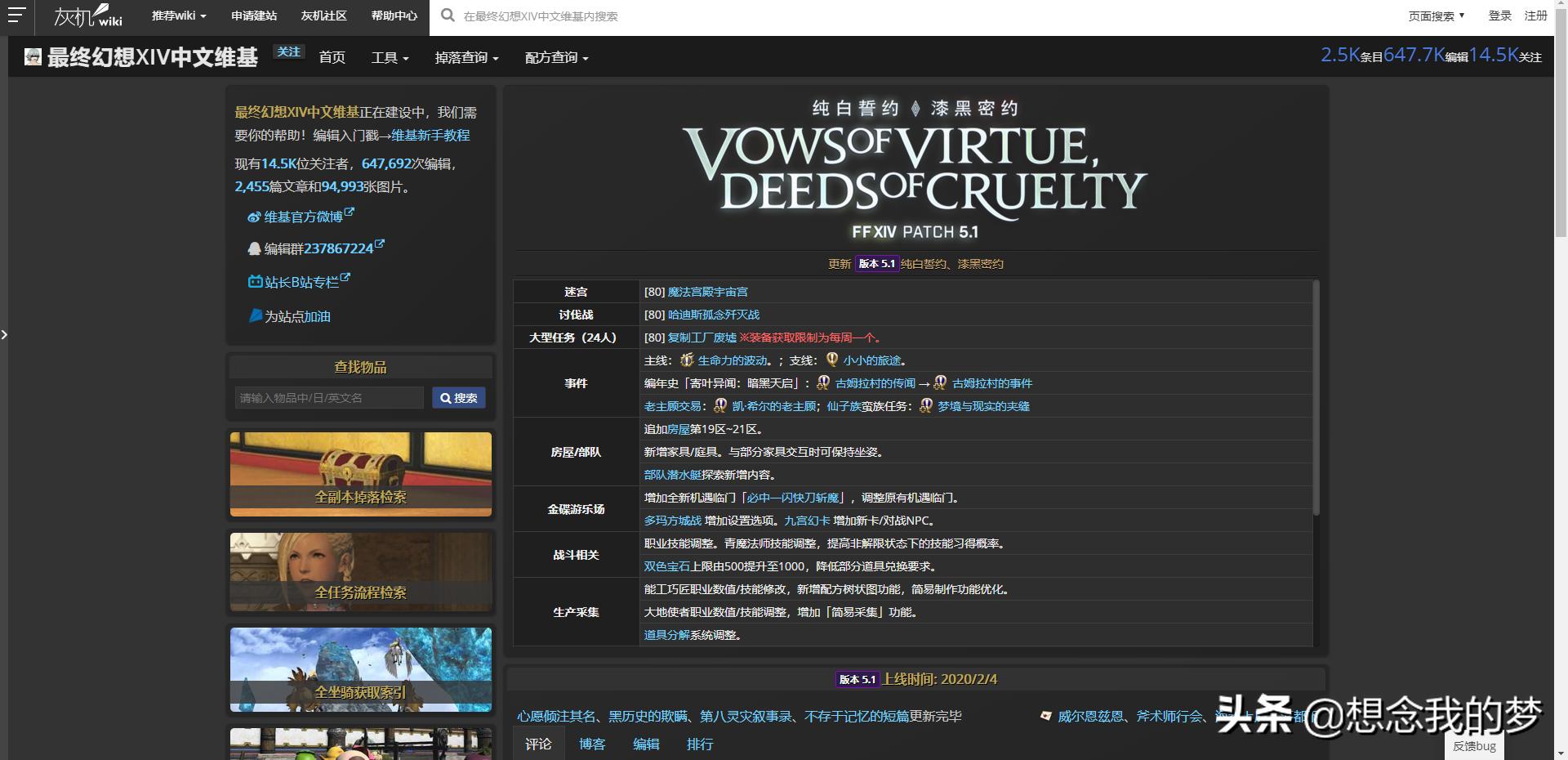1568x760 pixels.
Task: Open the 必中一闪快刀斩魔 link
Action: coord(793,498)
